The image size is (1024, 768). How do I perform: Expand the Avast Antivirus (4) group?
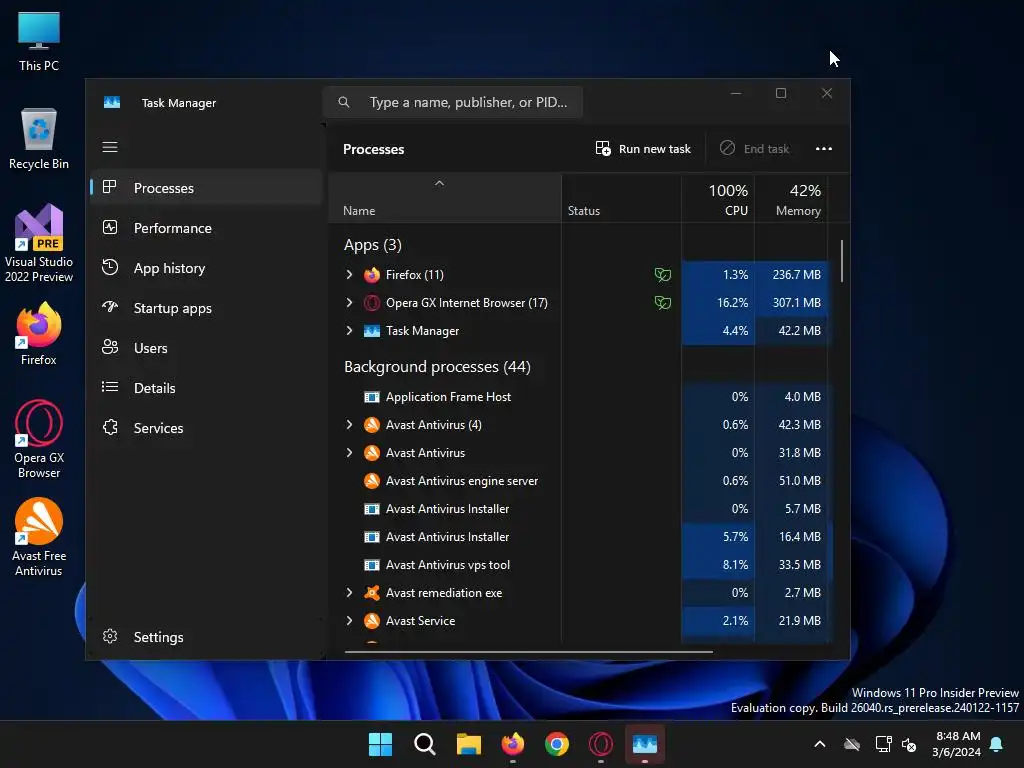point(349,424)
